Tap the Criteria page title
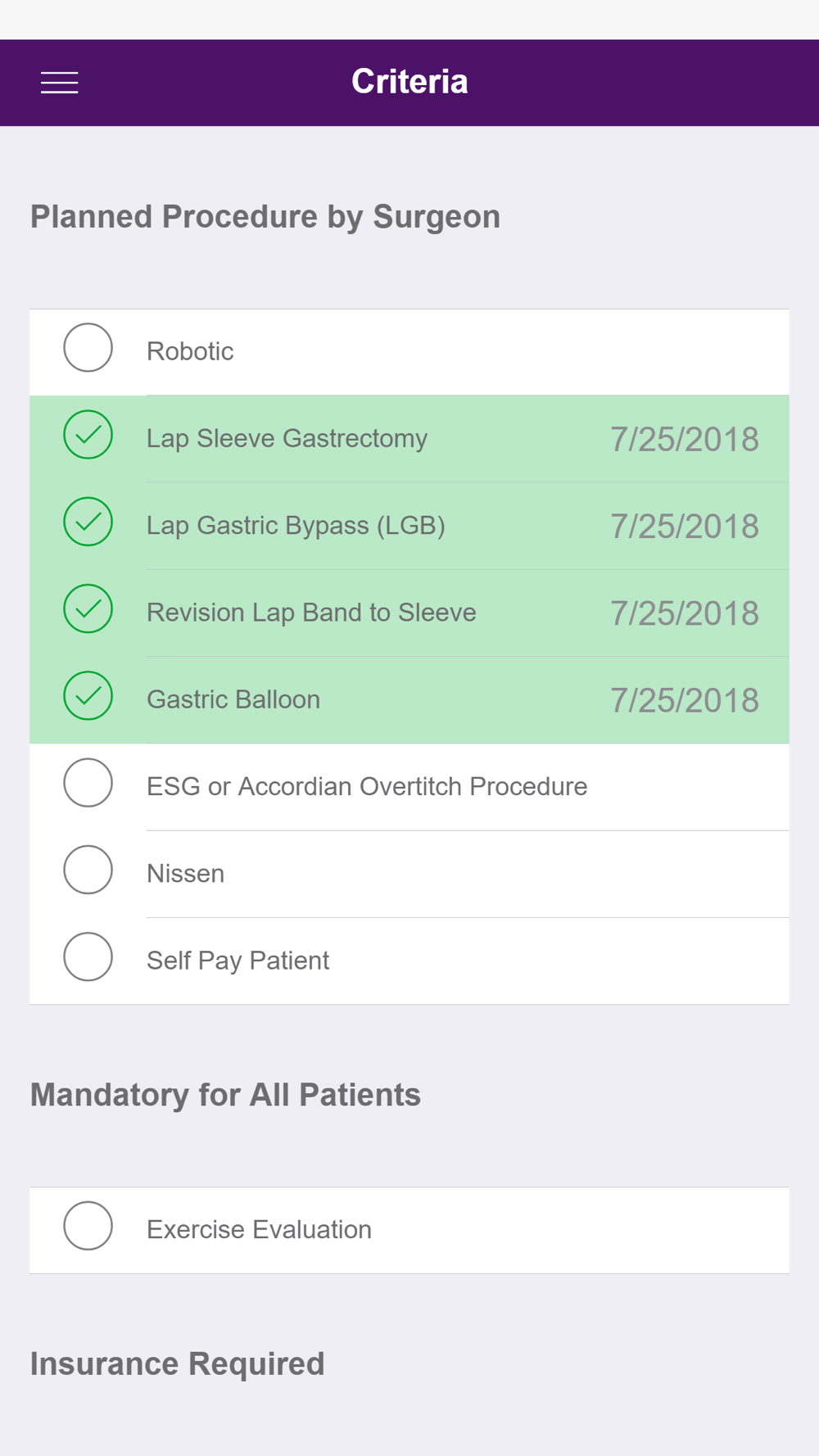Image resolution: width=819 pixels, height=1456 pixels. [x=409, y=81]
